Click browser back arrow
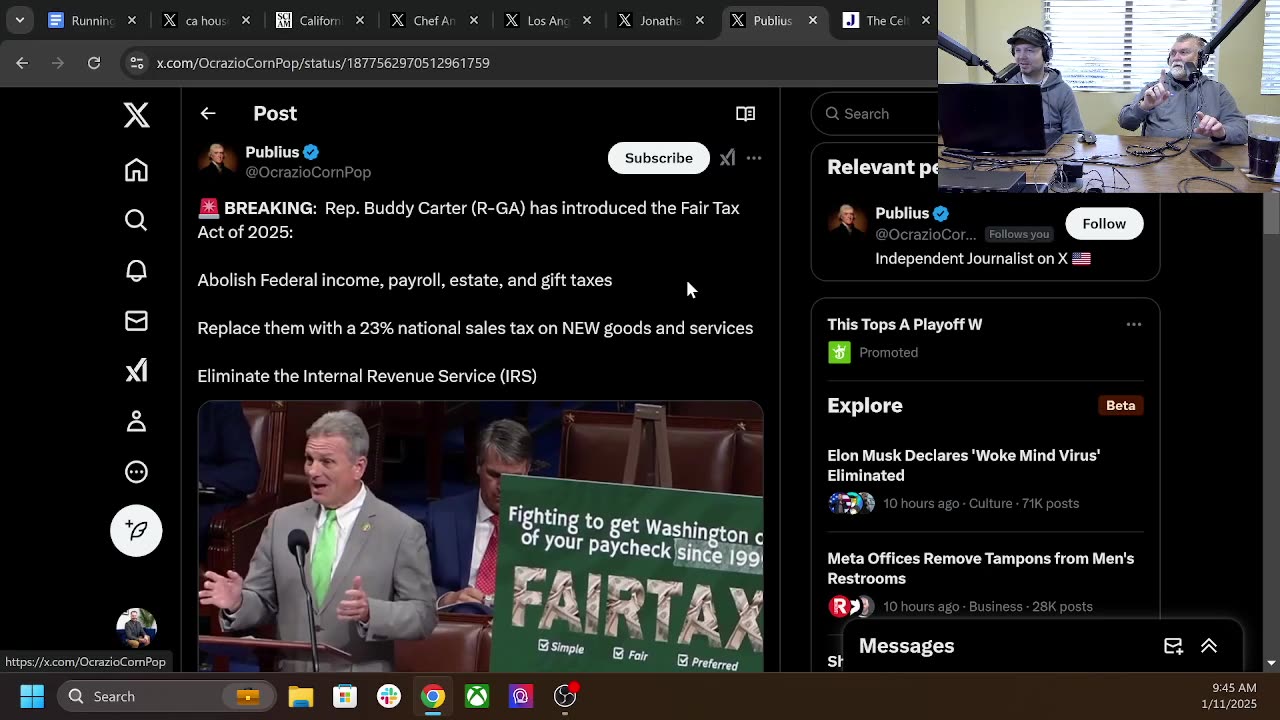Screen dimensions: 1280x720 tap(22, 63)
